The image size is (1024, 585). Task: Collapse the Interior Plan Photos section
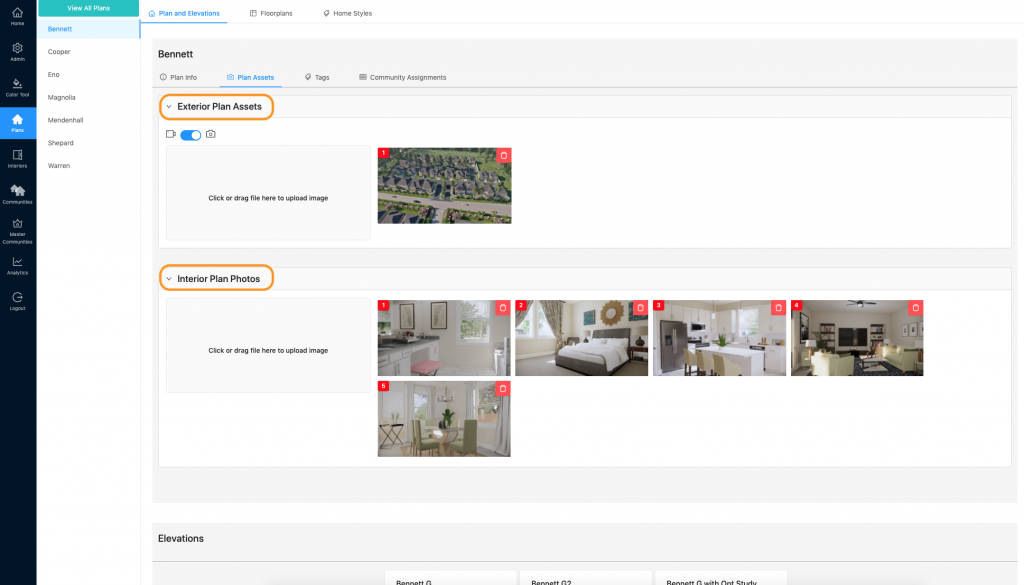(x=169, y=279)
